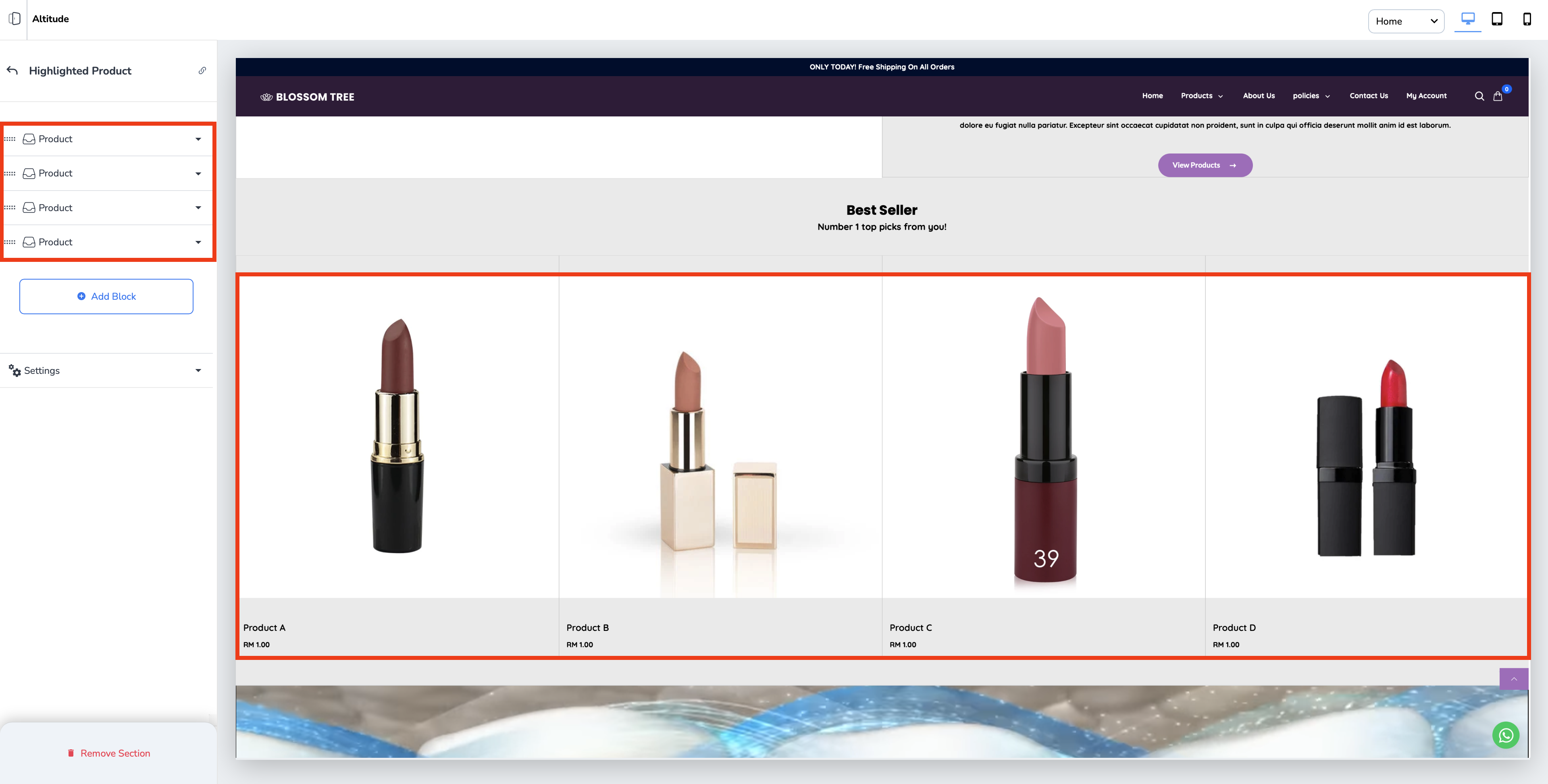Click the WhatsApp chat bubble
1548x784 pixels.
point(1505,735)
